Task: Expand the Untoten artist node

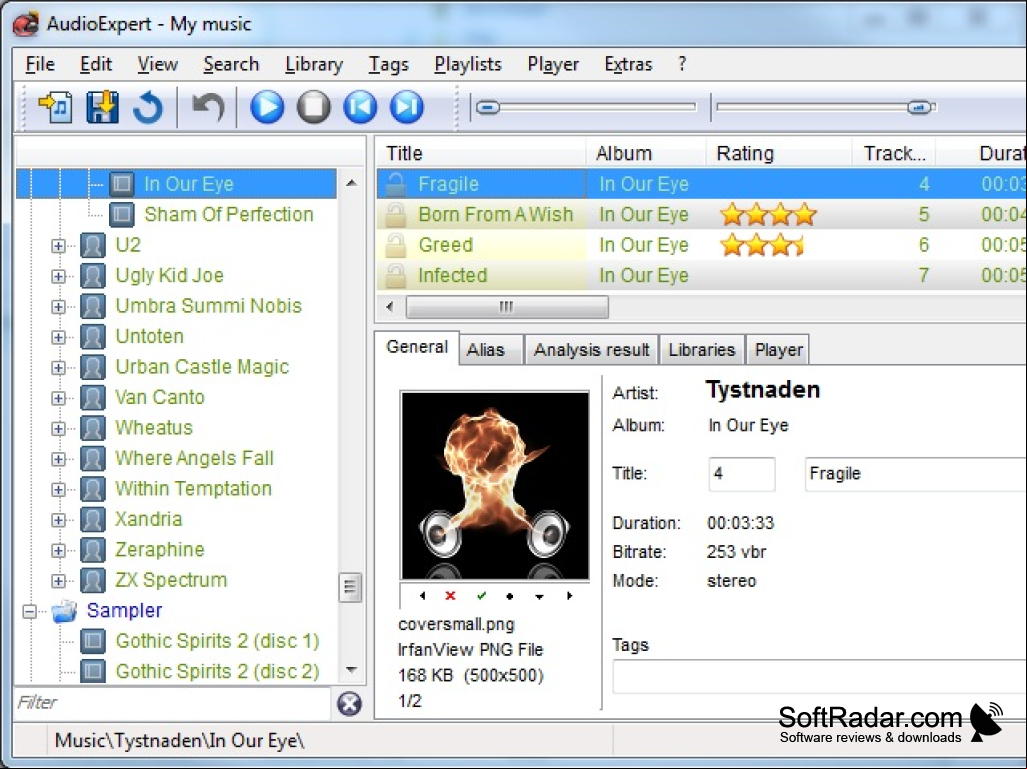Action: (58, 337)
